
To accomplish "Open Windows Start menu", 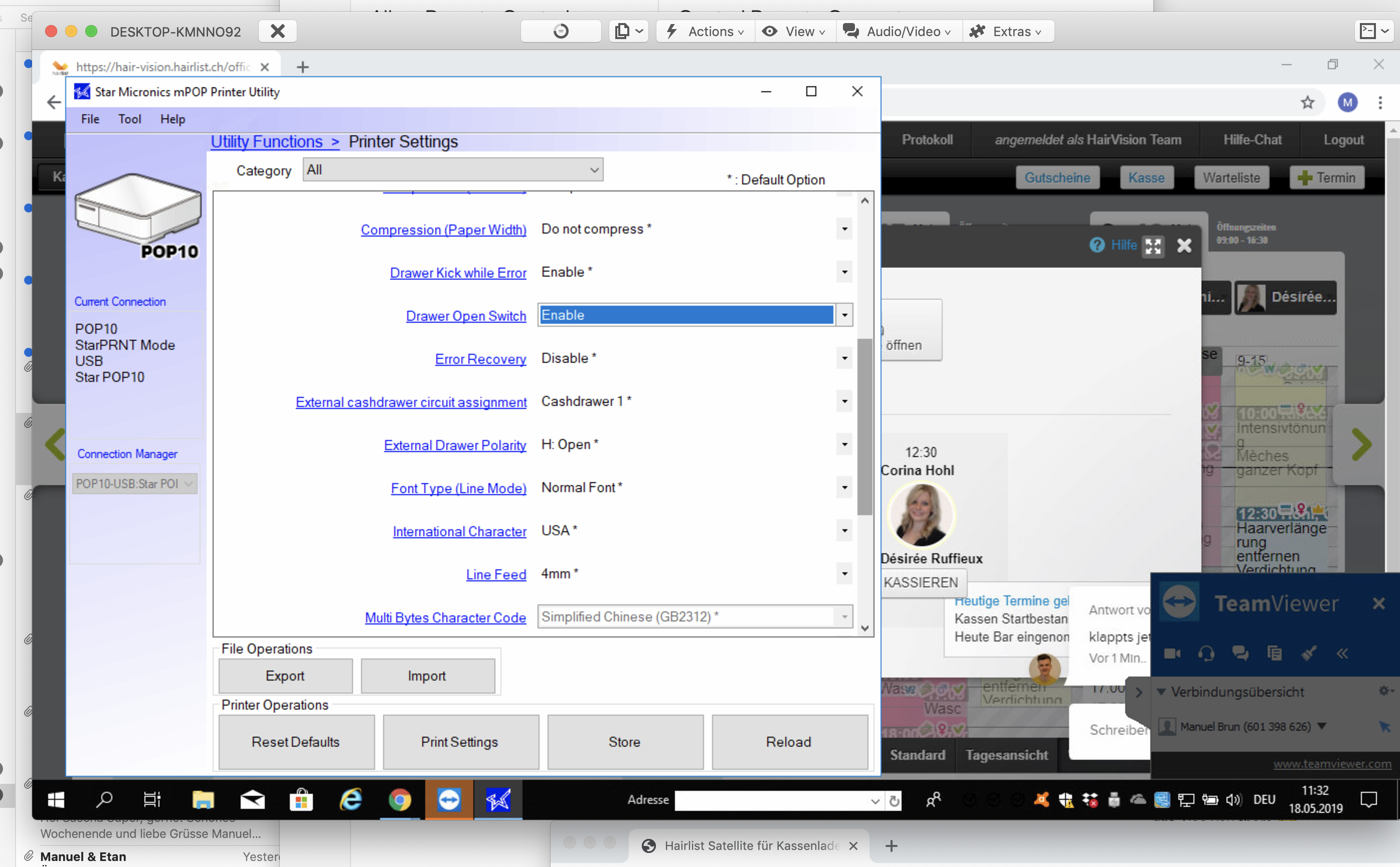I will tap(56, 800).
